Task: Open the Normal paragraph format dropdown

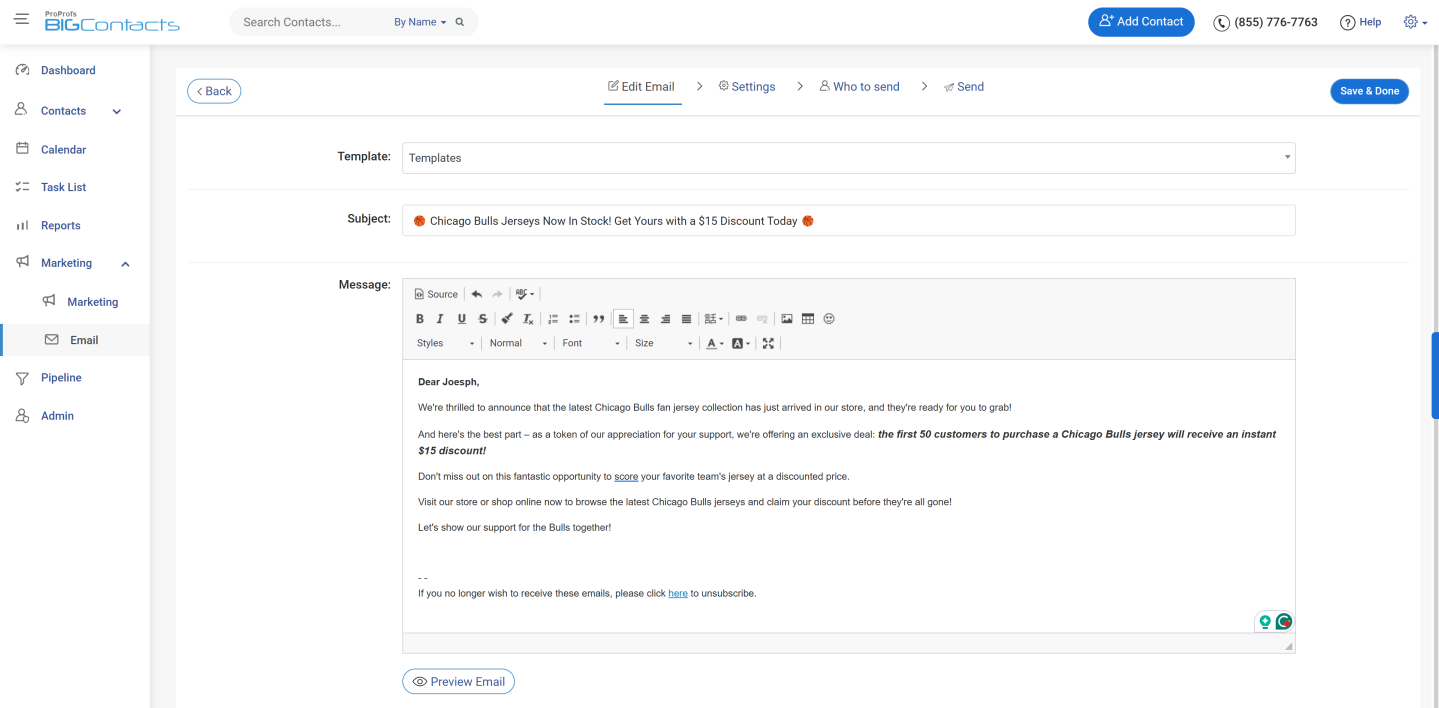Action: click(x=518, y=343)
